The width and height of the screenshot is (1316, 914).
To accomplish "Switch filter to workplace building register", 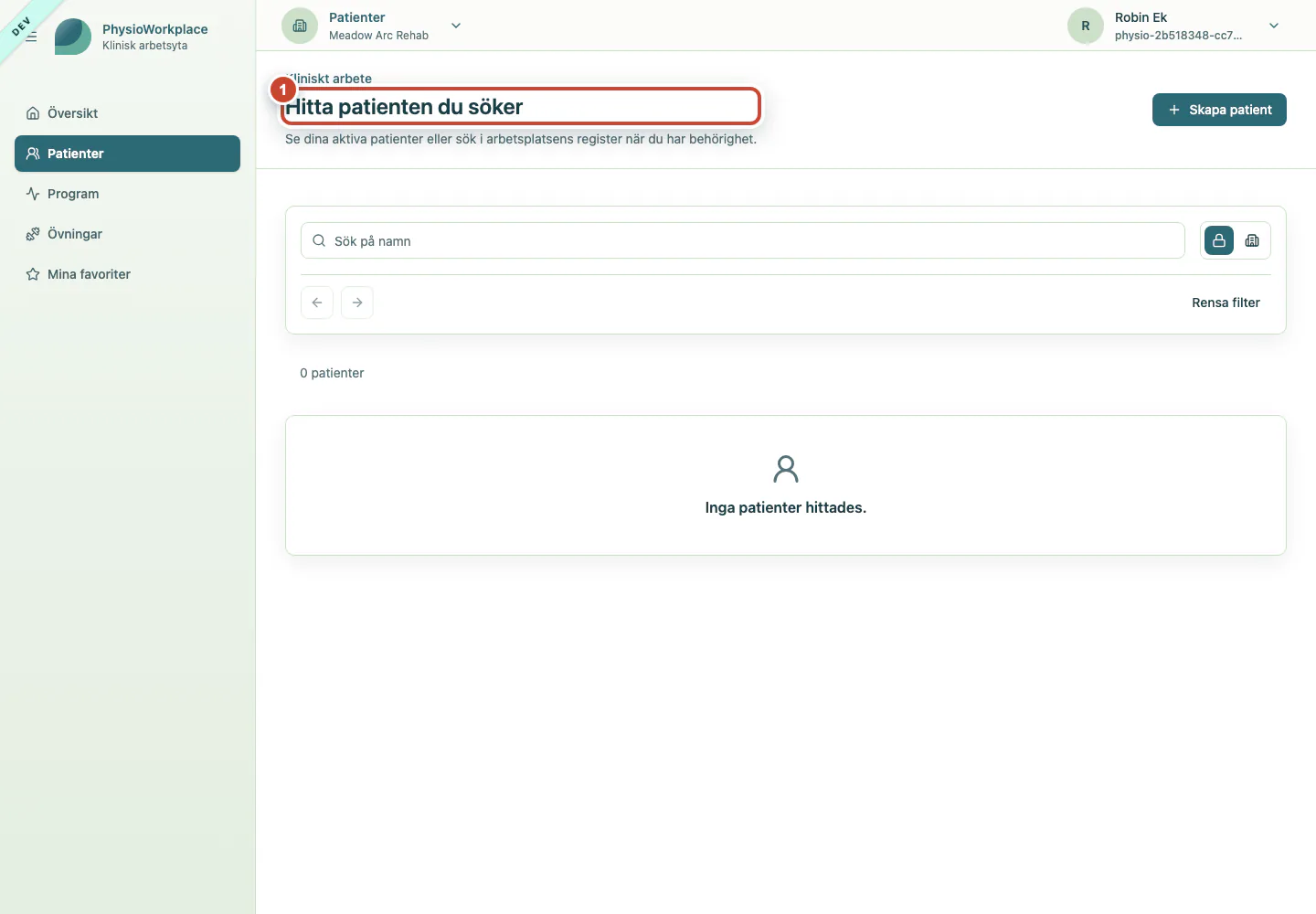I will point(1252,240).
